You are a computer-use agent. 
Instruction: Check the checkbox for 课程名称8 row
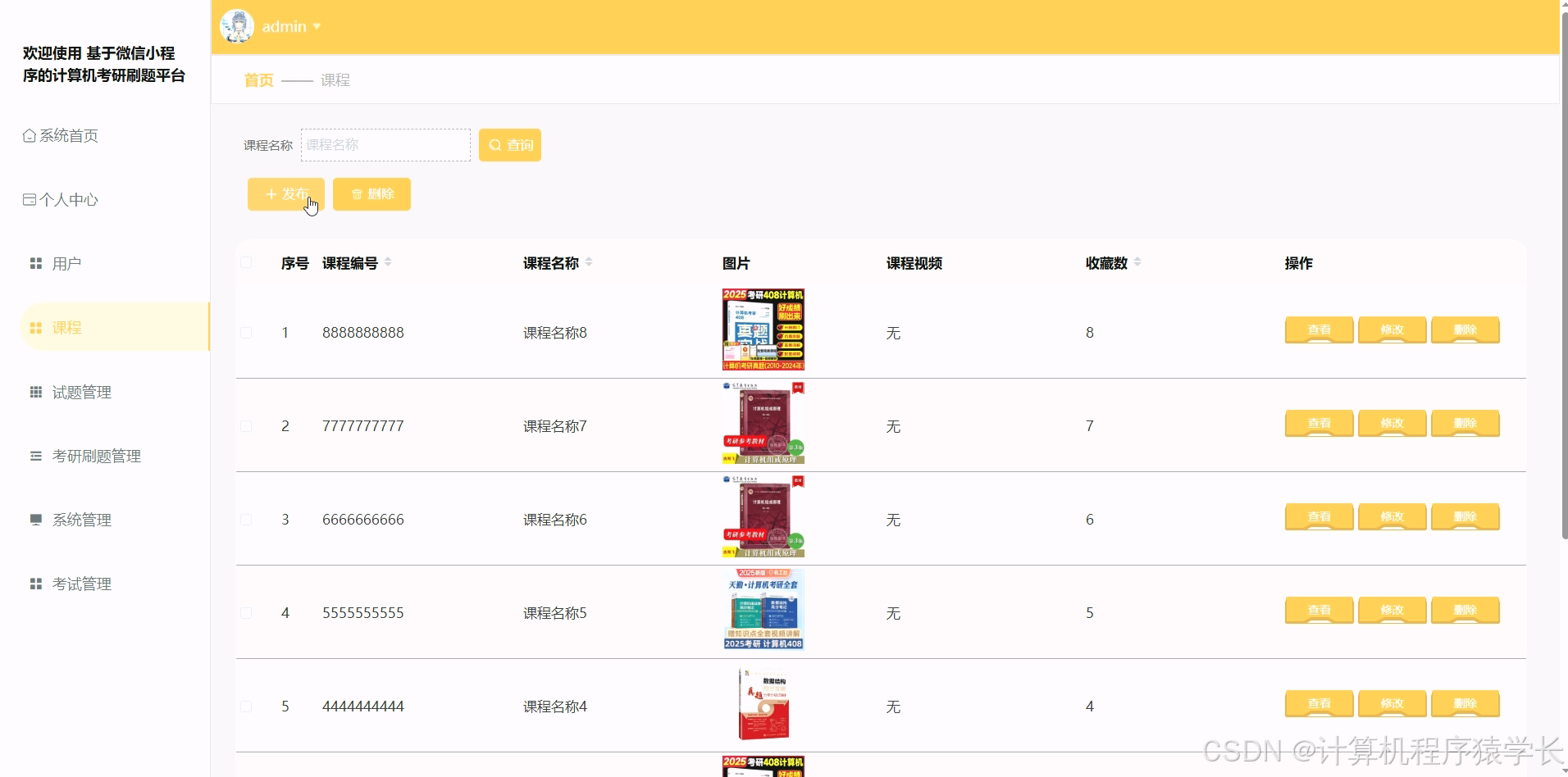point(246,332)
